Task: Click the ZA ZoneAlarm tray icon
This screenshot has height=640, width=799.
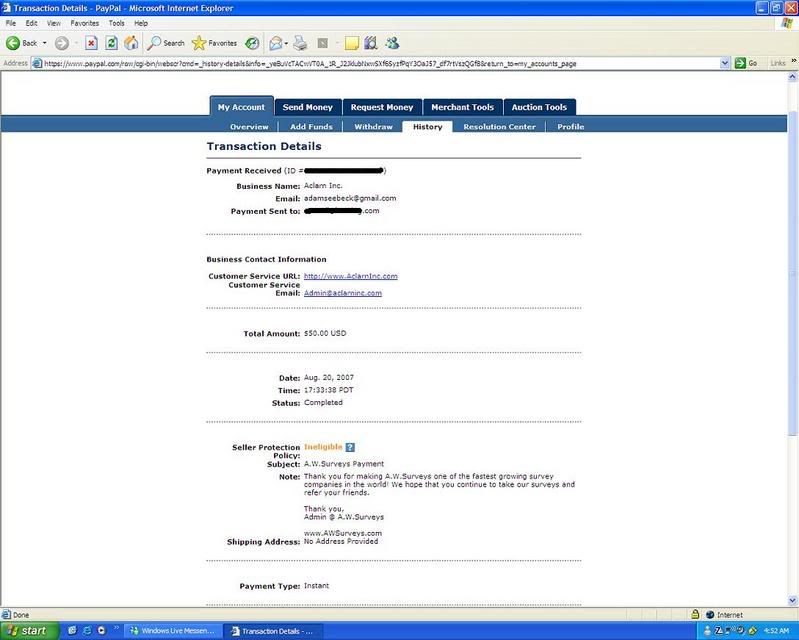Action: pos(718,631)
